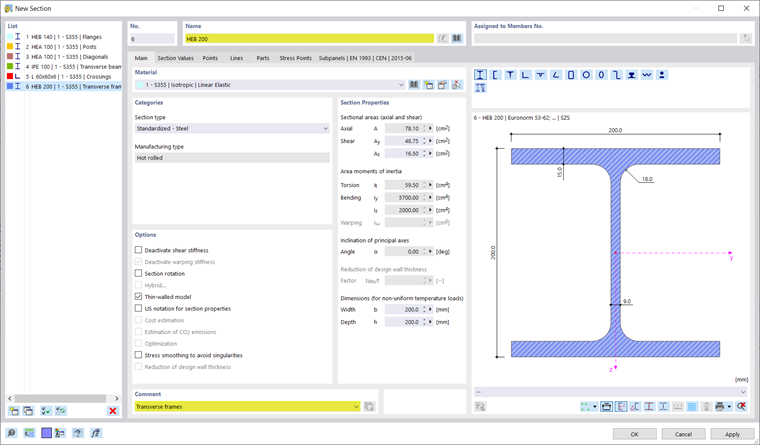This screenshot has height=445, width=760.
Task: Open the Stress Points tab
Action: click(x=295, y=58)
